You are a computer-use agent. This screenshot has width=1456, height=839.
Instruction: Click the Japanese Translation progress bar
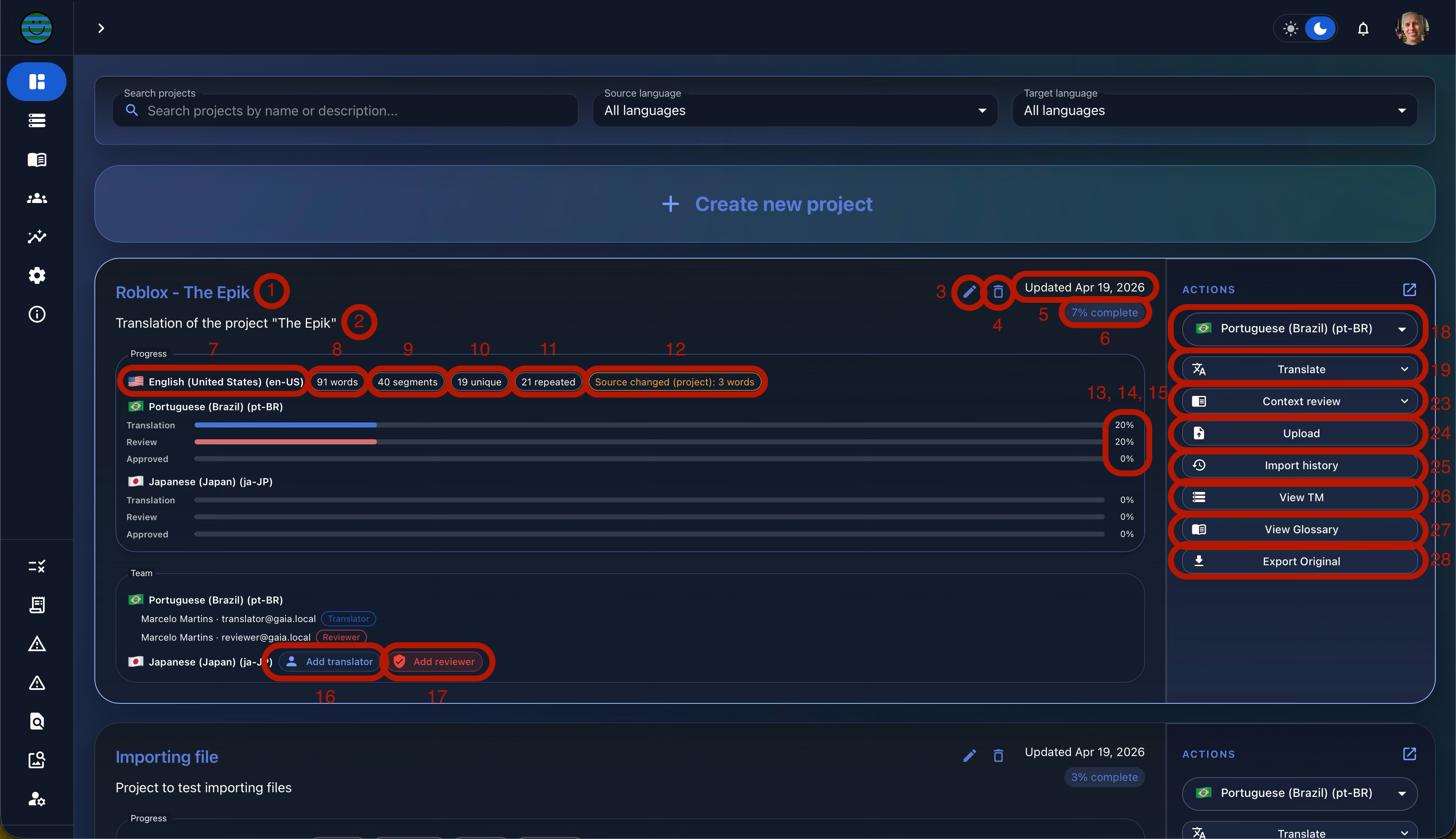pyautogui.click(x=649, y=500)
